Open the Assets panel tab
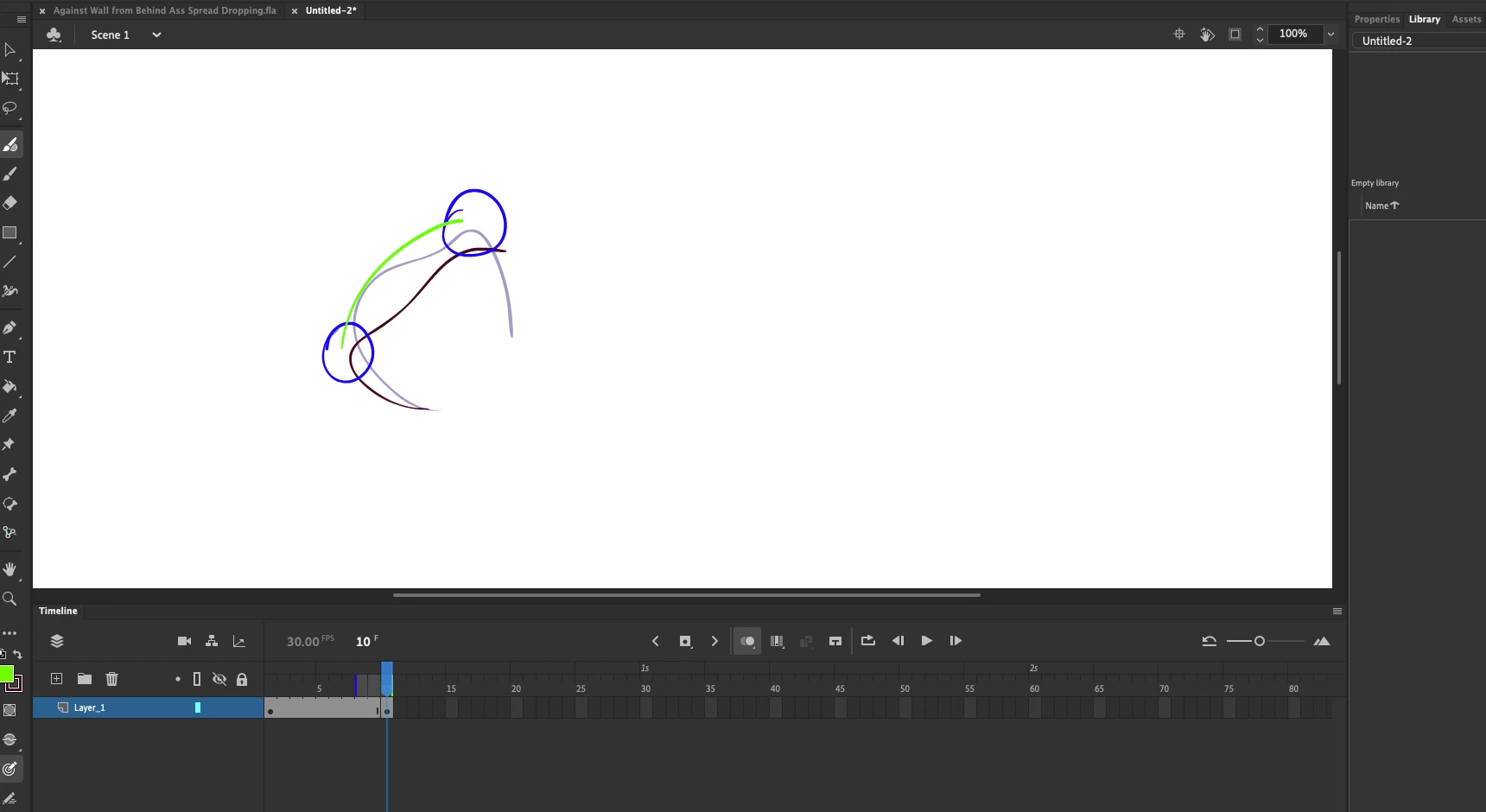 coord(1466,19)
